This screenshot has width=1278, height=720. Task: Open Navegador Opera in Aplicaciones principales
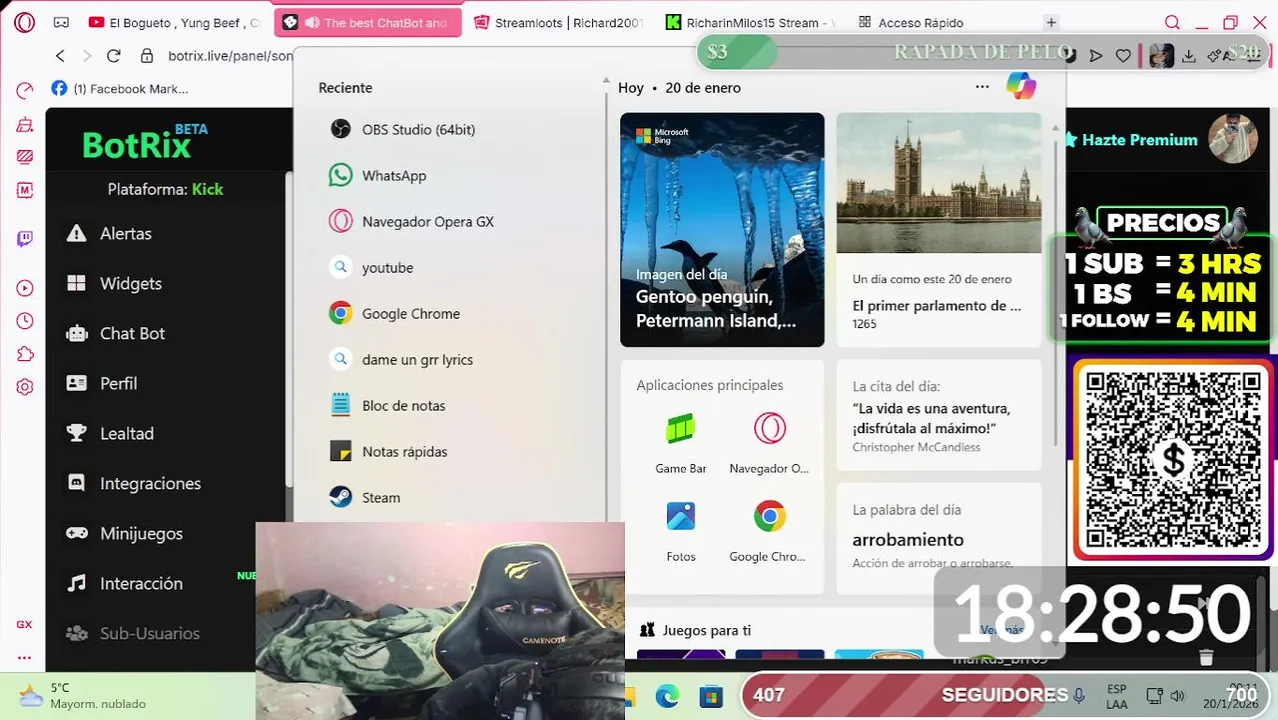tap(769, 442)
